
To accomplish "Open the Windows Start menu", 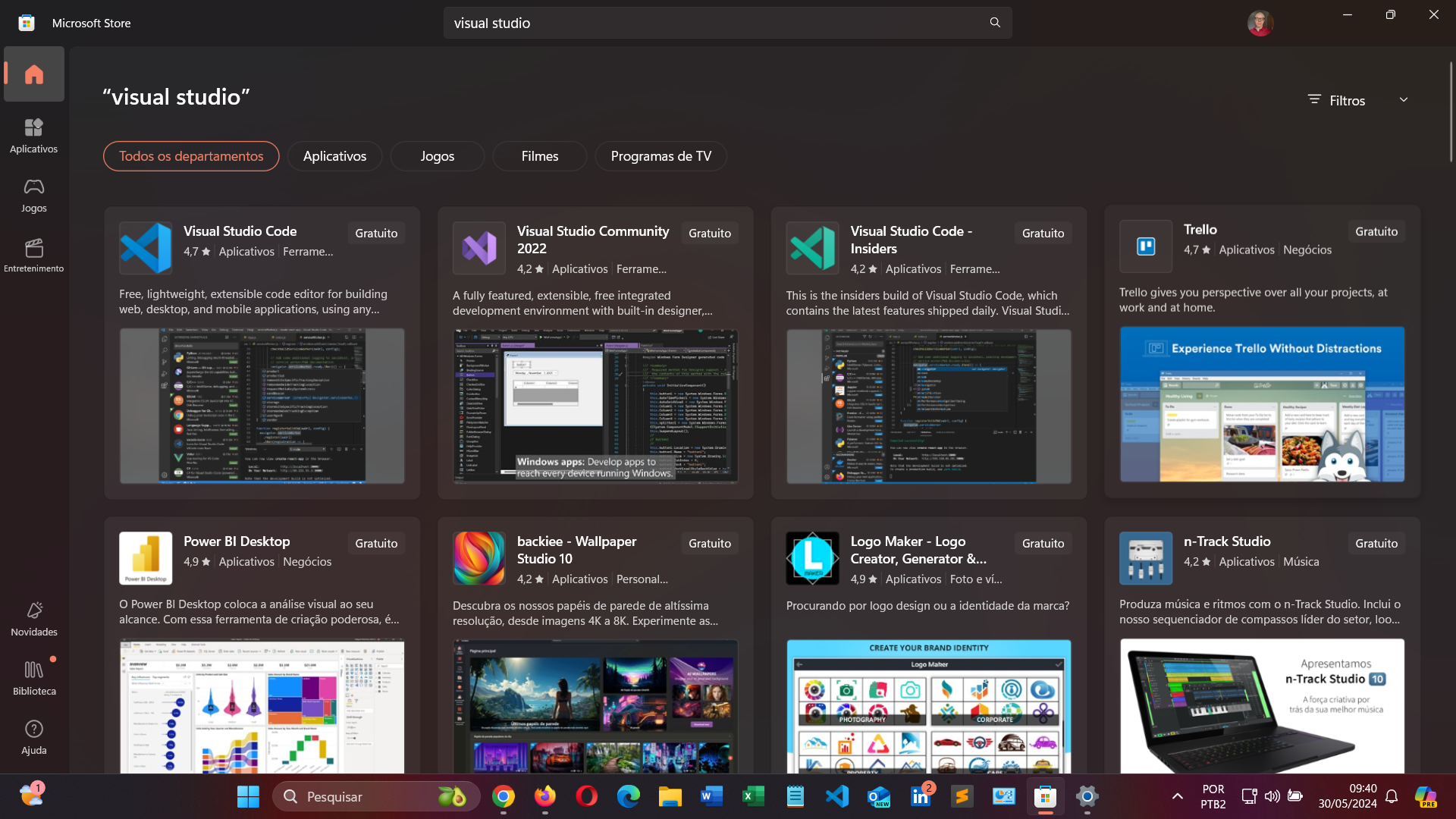I will pos(248,796).
